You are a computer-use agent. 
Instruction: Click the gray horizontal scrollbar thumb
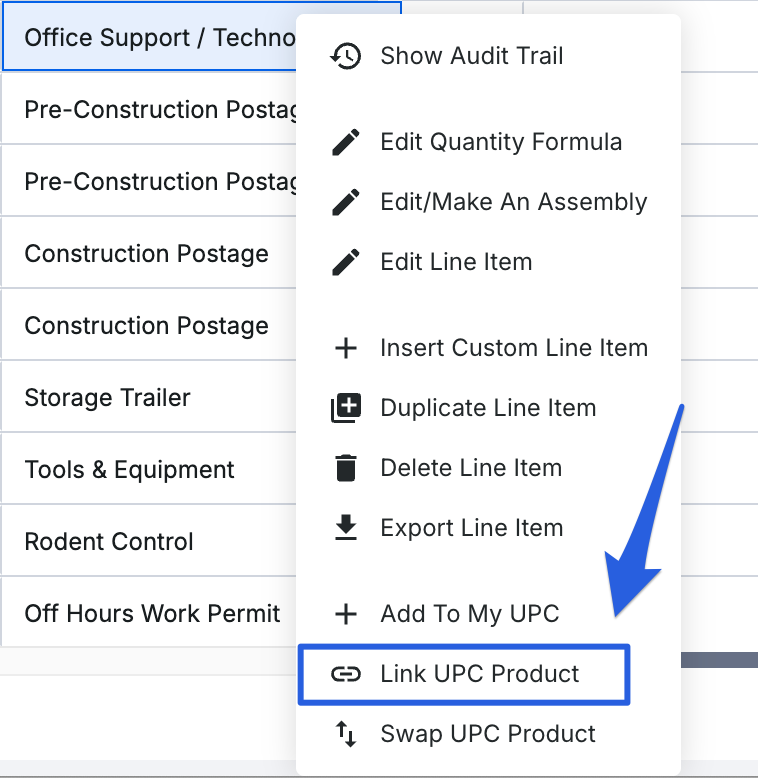718,660
